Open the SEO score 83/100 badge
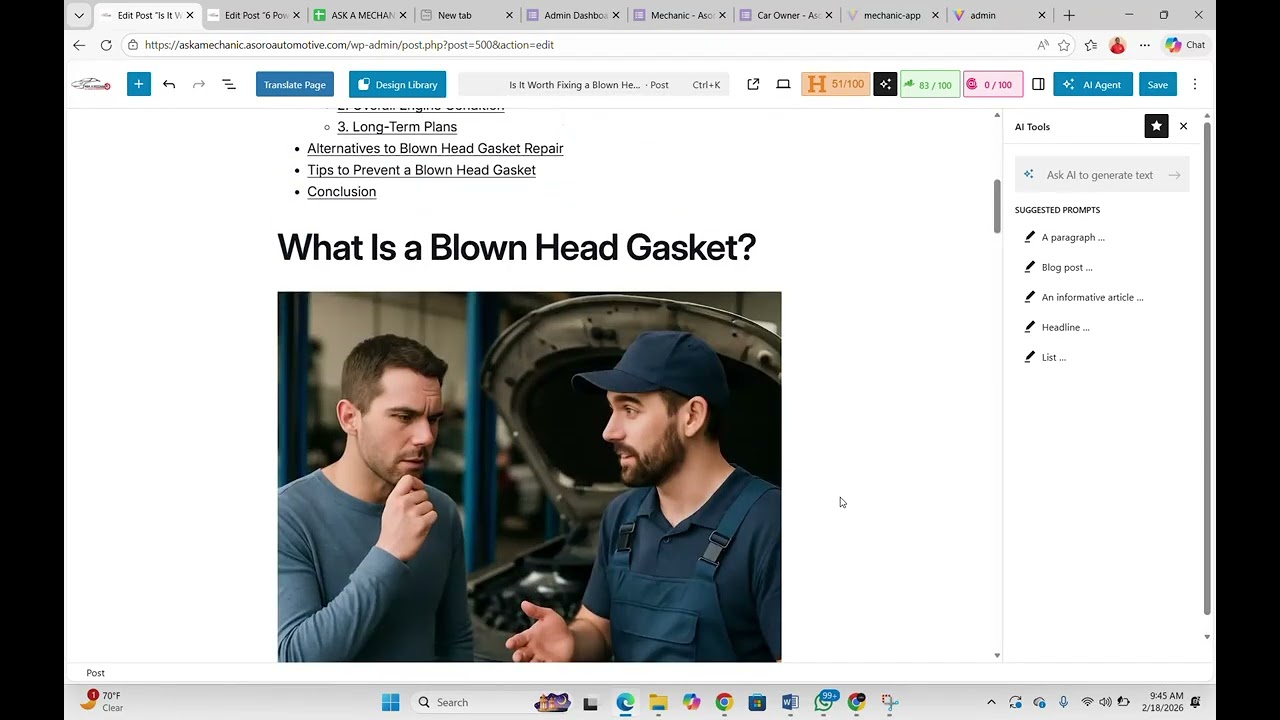The image size is (1280, 720). [x=929, y=85]
